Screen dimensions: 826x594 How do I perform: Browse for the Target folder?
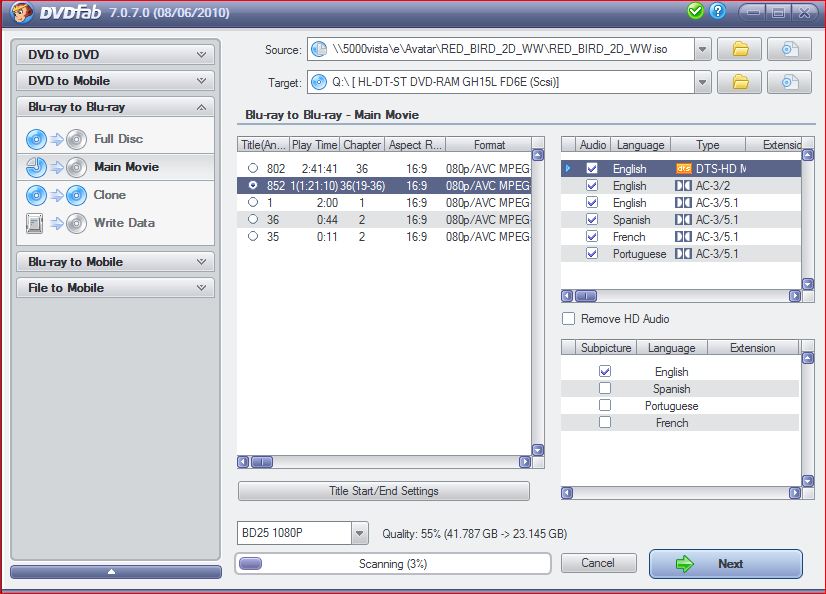(740, 81)
